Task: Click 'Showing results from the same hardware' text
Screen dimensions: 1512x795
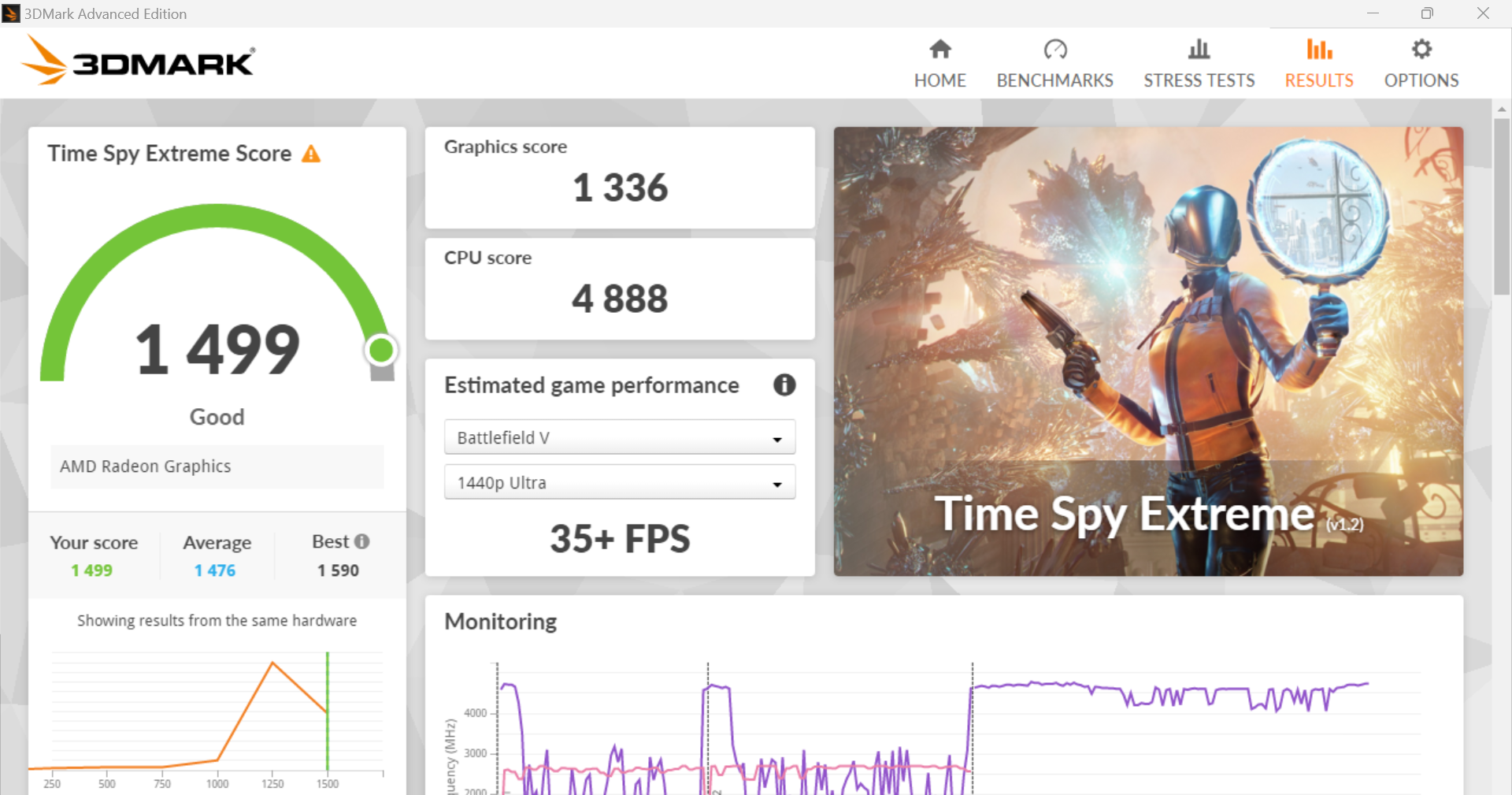Action: pos(217,621)
